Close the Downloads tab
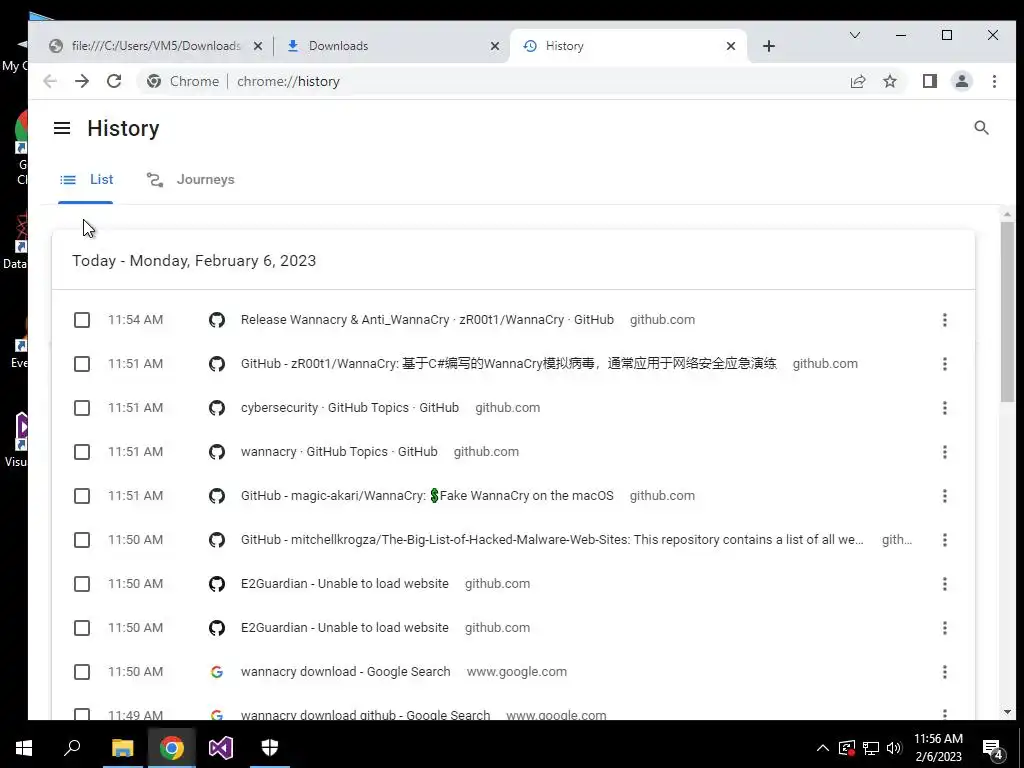This screenshot has width=1024, height=768. 494,46
